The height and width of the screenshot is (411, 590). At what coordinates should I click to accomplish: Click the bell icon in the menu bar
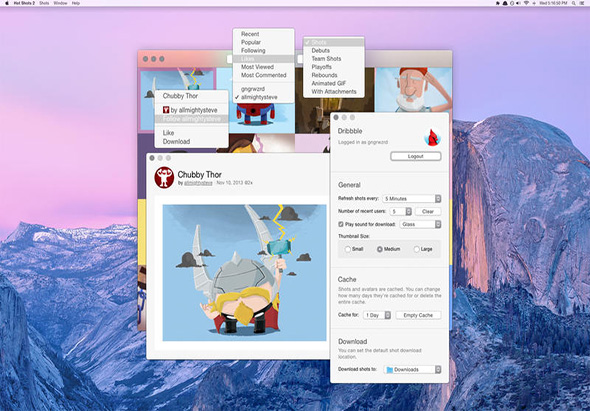[x=505, y=3]
